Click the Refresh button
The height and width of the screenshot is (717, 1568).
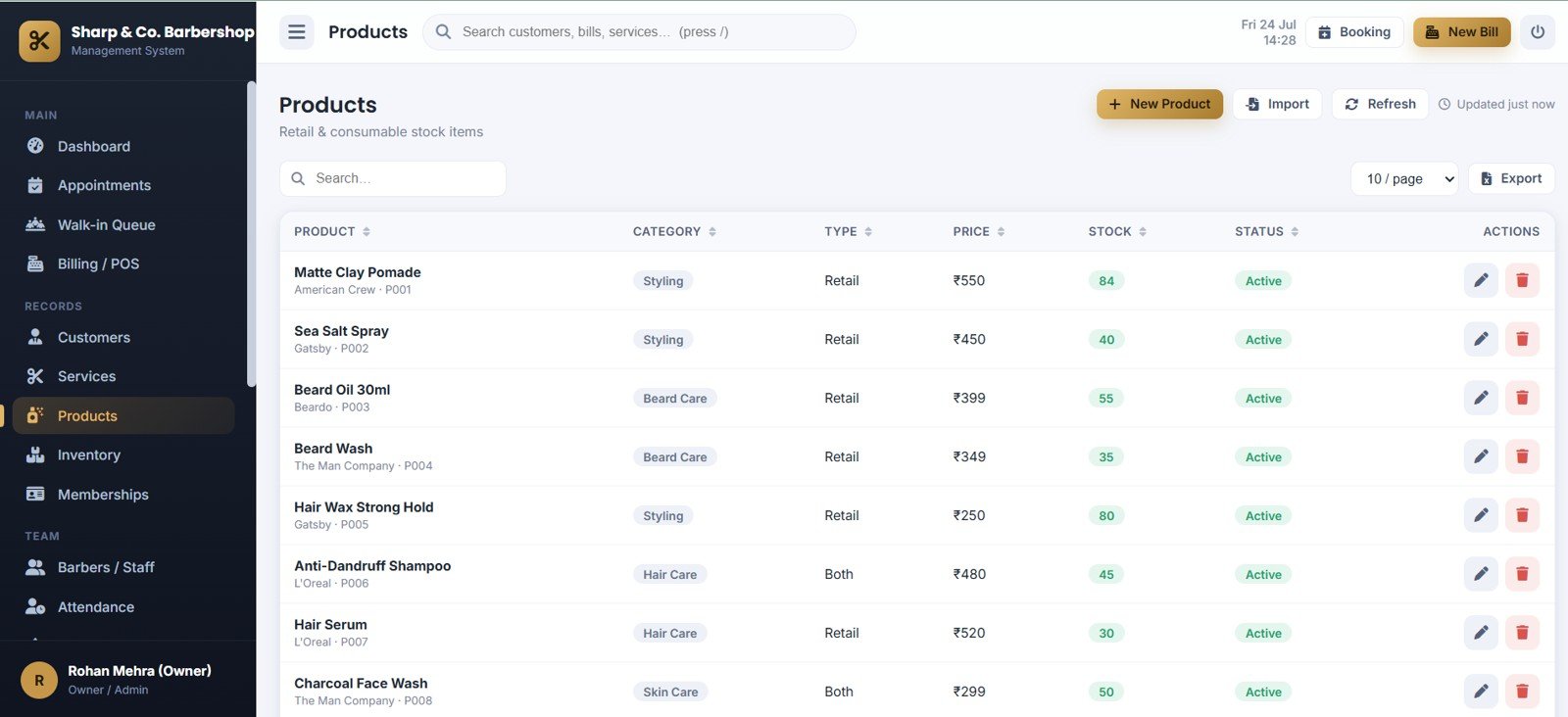[1380, 104]
